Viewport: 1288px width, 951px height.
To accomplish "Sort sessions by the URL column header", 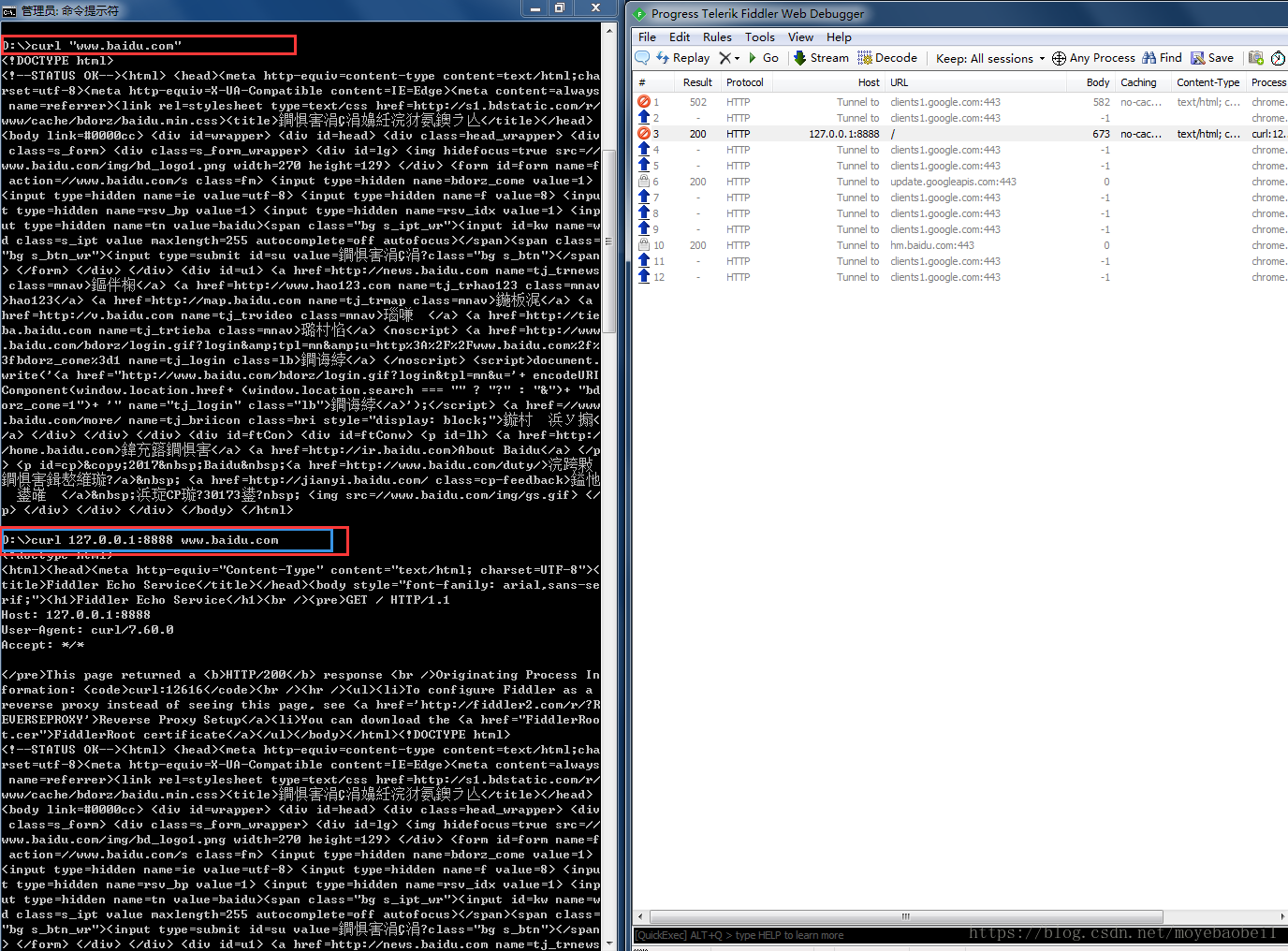I will [975, 82].
